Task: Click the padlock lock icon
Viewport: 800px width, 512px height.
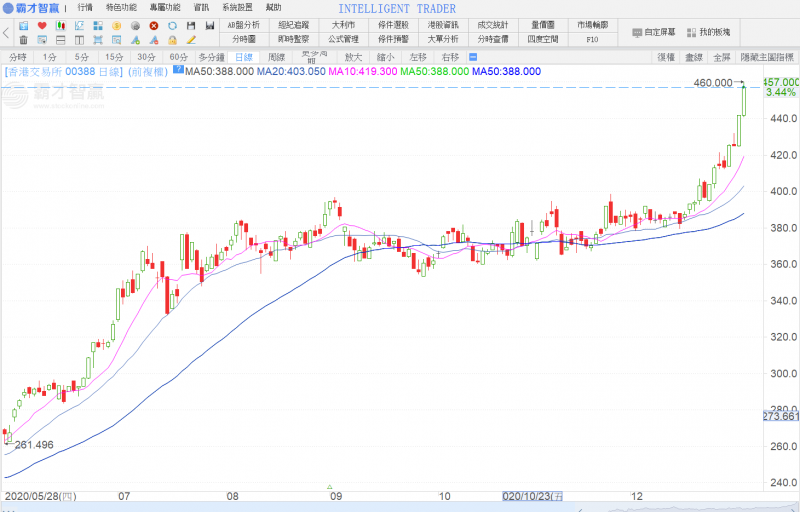Action: pos(172,40)
